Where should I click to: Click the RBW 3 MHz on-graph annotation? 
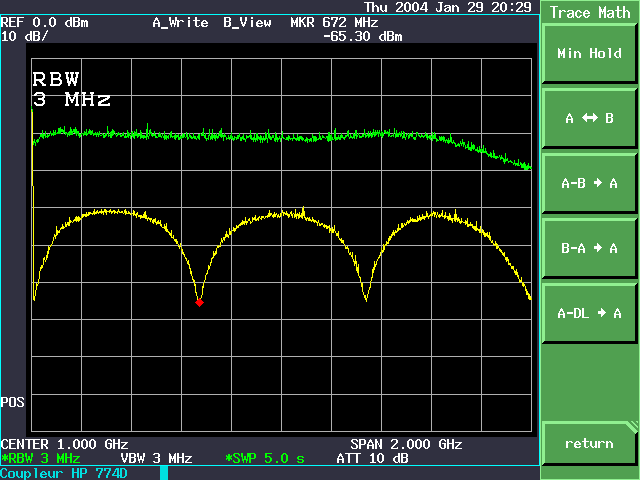[x=71, y=89]
